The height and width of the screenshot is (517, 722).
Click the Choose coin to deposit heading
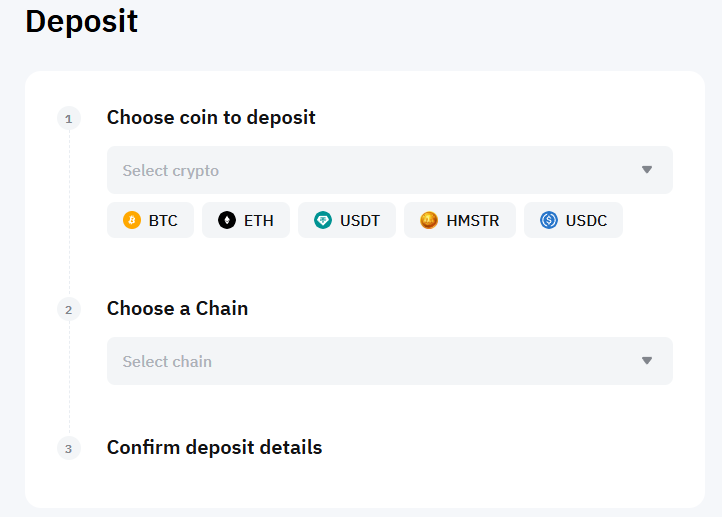tap(211, 118)
